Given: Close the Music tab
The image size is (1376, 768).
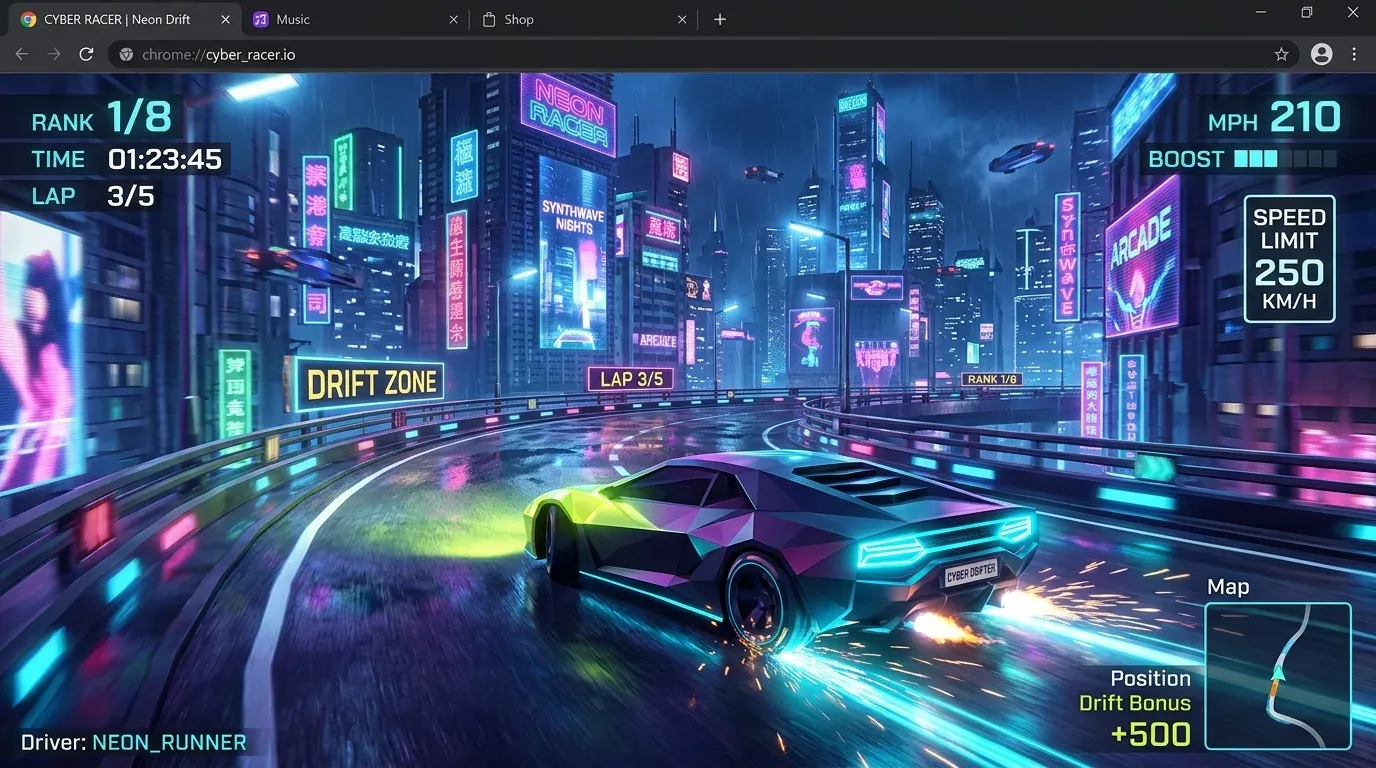Looking at the screenshot, I should [x=453, y=19].
